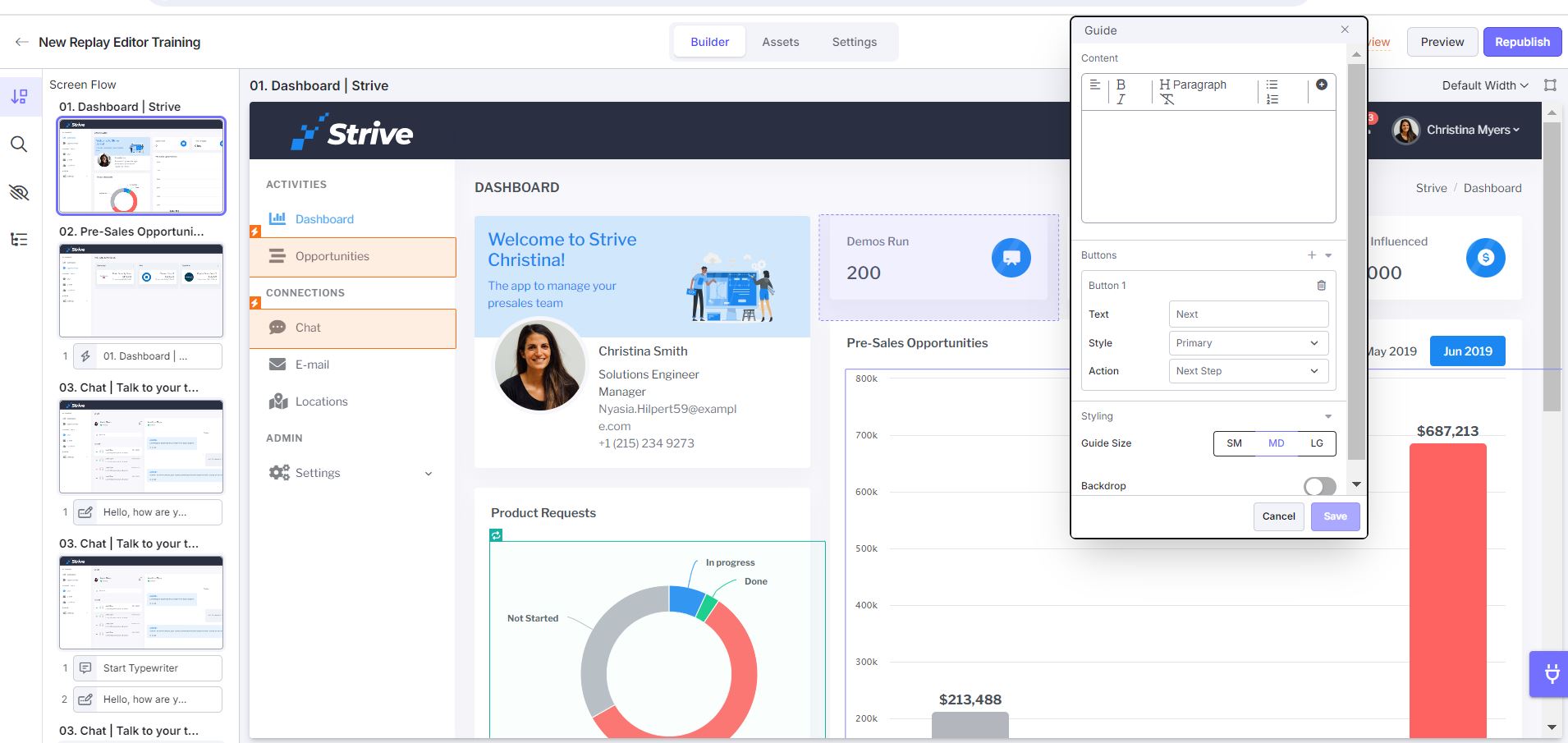This screenshot has height=743, width=1568.
Task: Switch to the Builder tab
Action: (709, 42)
